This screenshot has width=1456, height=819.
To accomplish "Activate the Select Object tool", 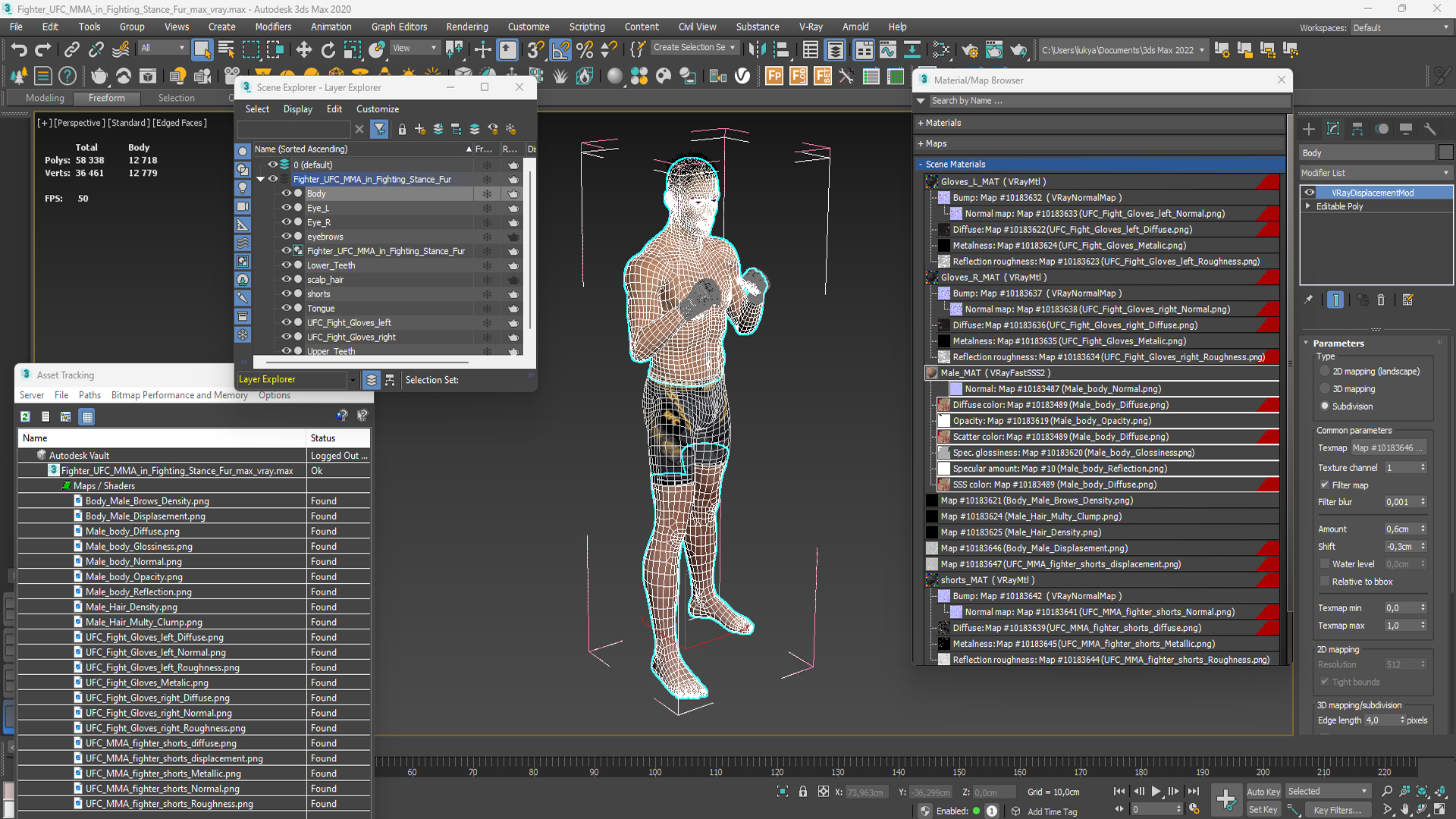I will [x=202, y=50].
